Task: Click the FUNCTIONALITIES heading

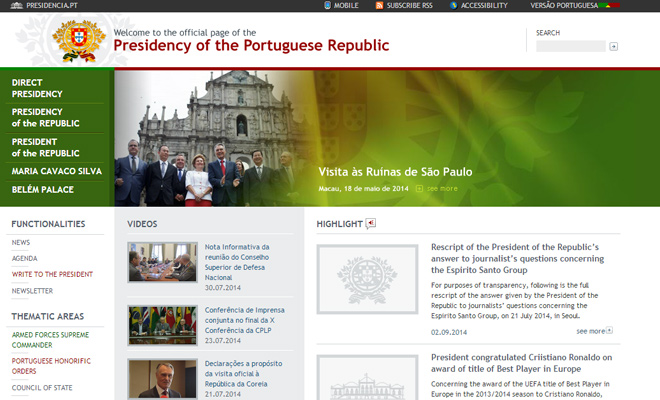Action: [x=48, y=224]
